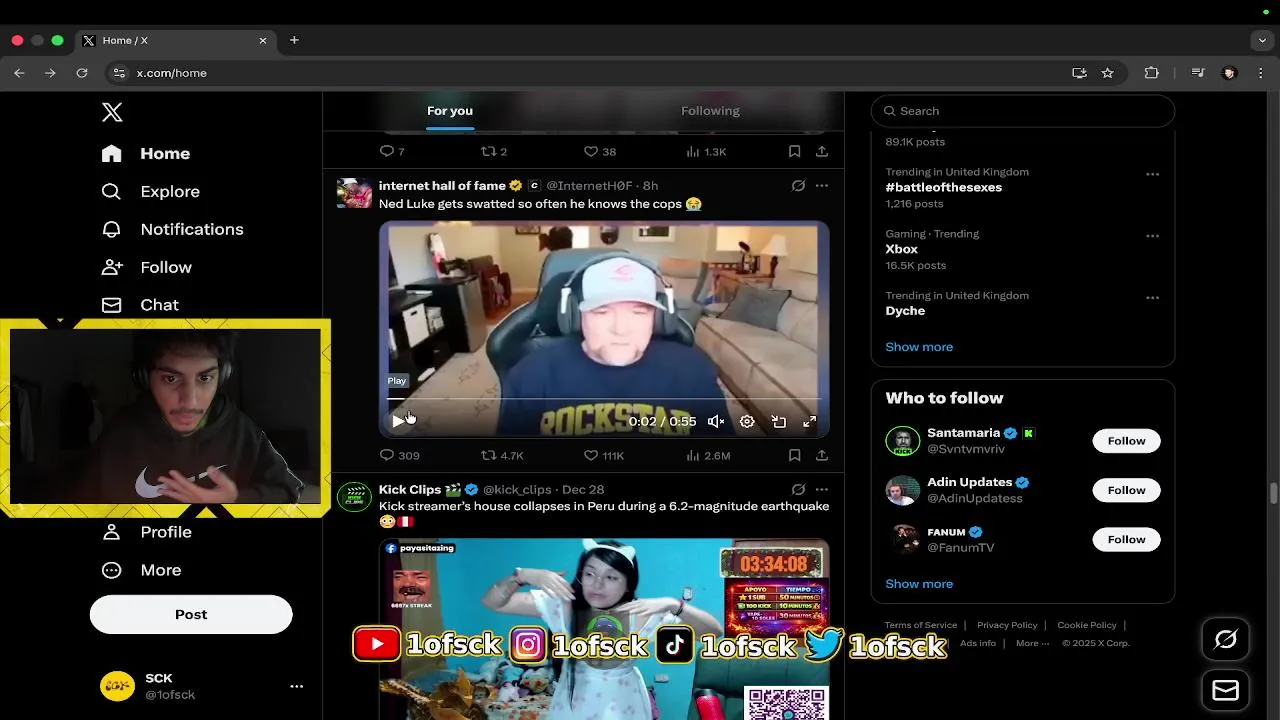The width and height of the screenshot is (1280, 720).
Task: Enter fullscreen for the video
Action: pos(810,421)
